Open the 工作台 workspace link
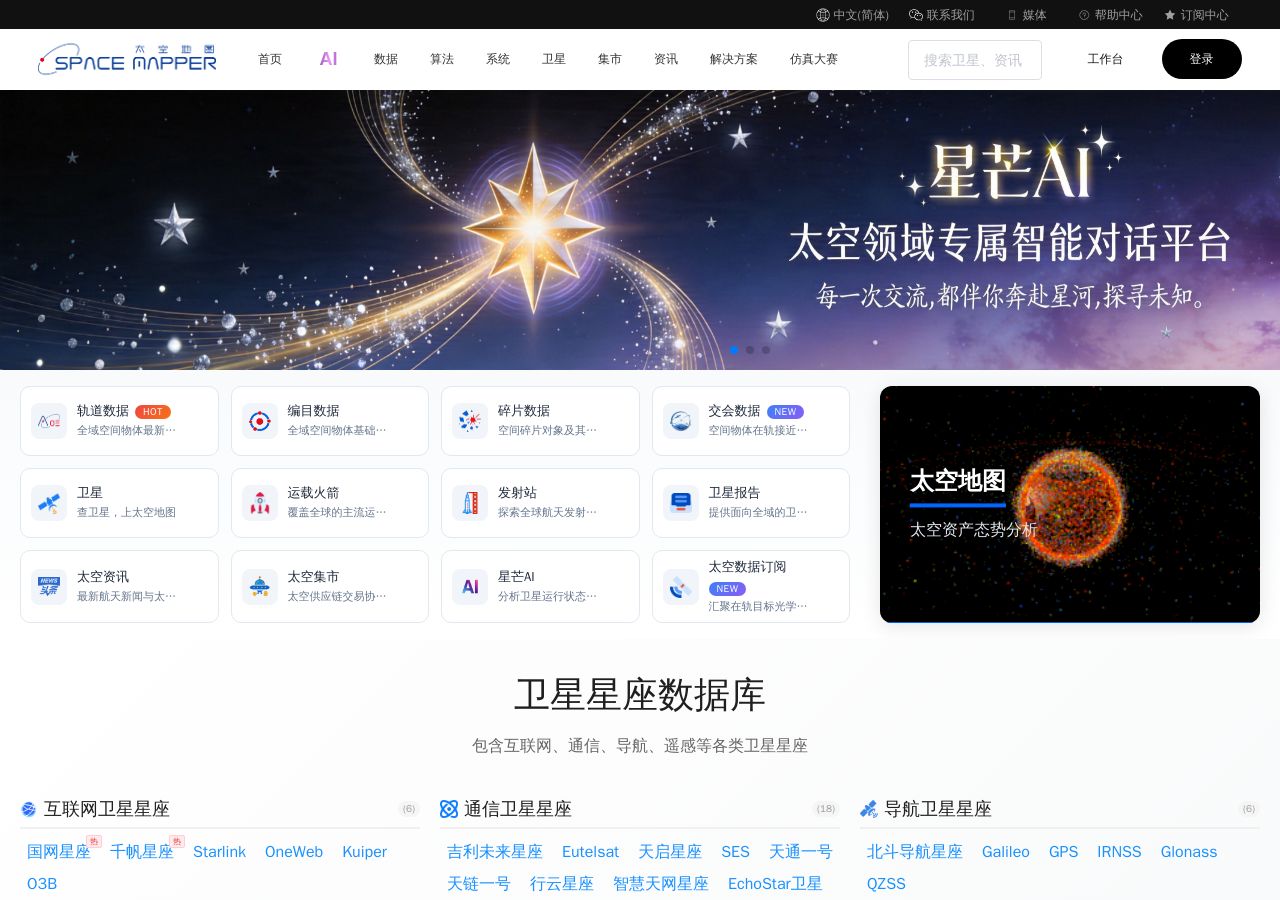Screen dimensions: 1280x900 point(1105,59)
